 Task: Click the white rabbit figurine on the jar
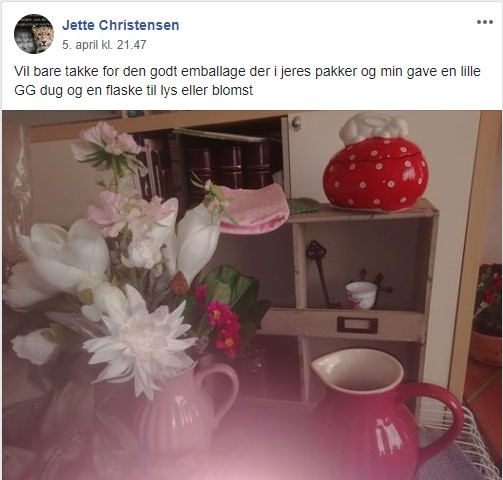click(x=374, y=128)
